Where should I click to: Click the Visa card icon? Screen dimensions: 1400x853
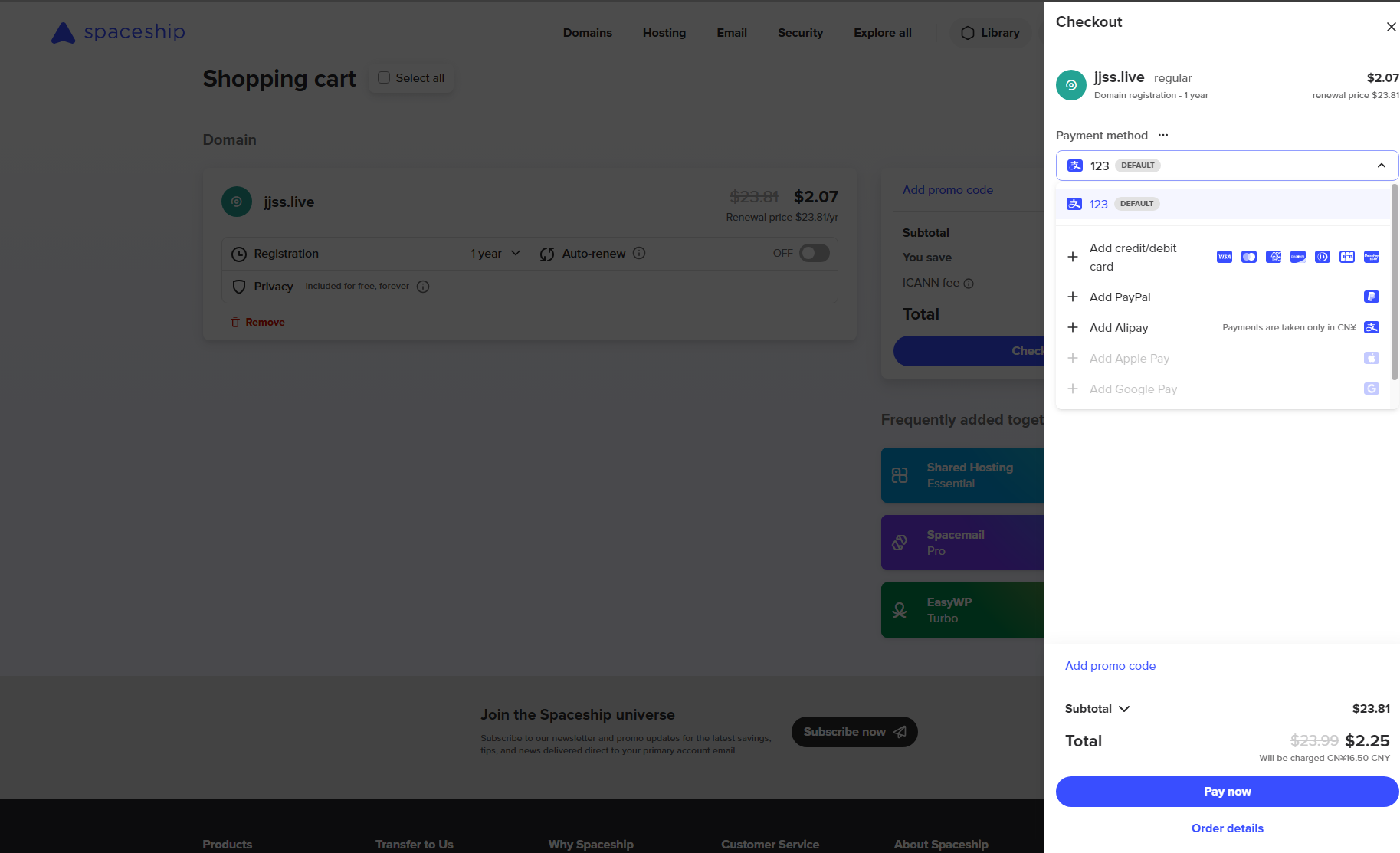[x=1224, y=257]
